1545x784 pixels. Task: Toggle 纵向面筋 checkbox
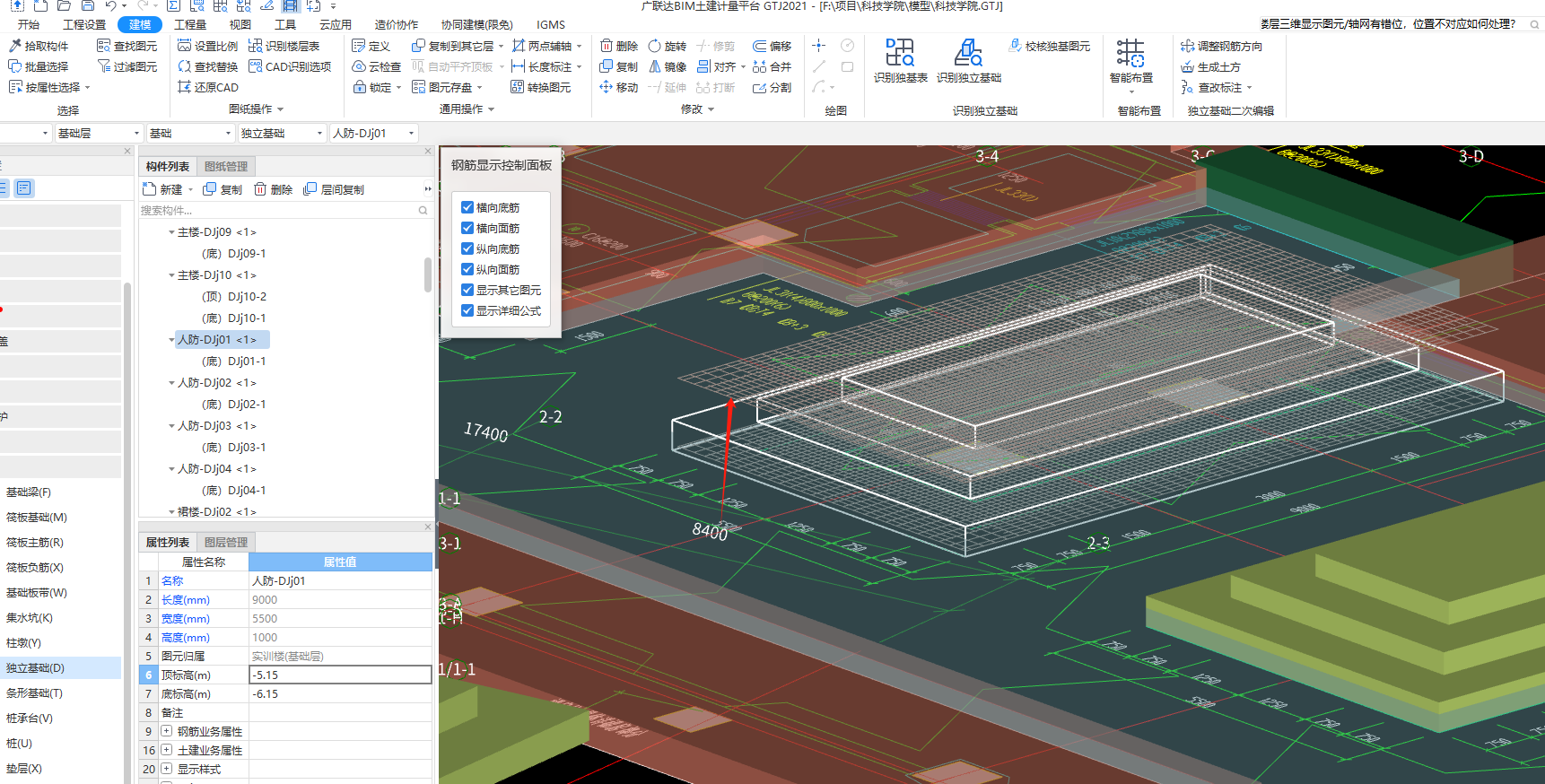467,269
